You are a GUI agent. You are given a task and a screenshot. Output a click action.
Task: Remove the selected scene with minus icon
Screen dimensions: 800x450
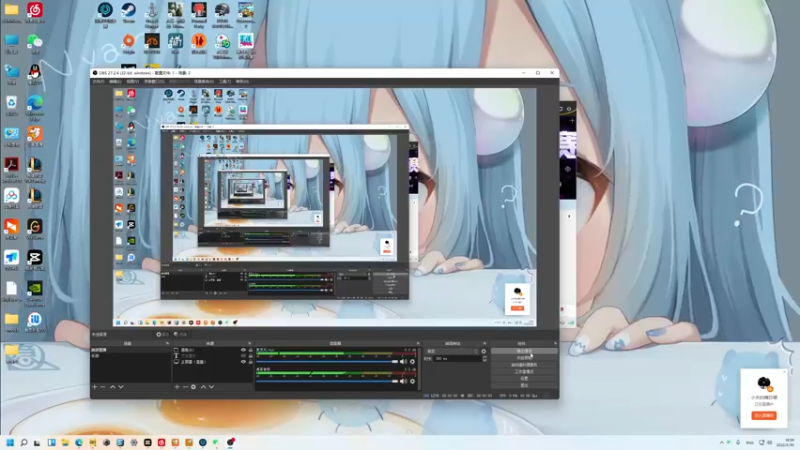[x=103, y=387]
